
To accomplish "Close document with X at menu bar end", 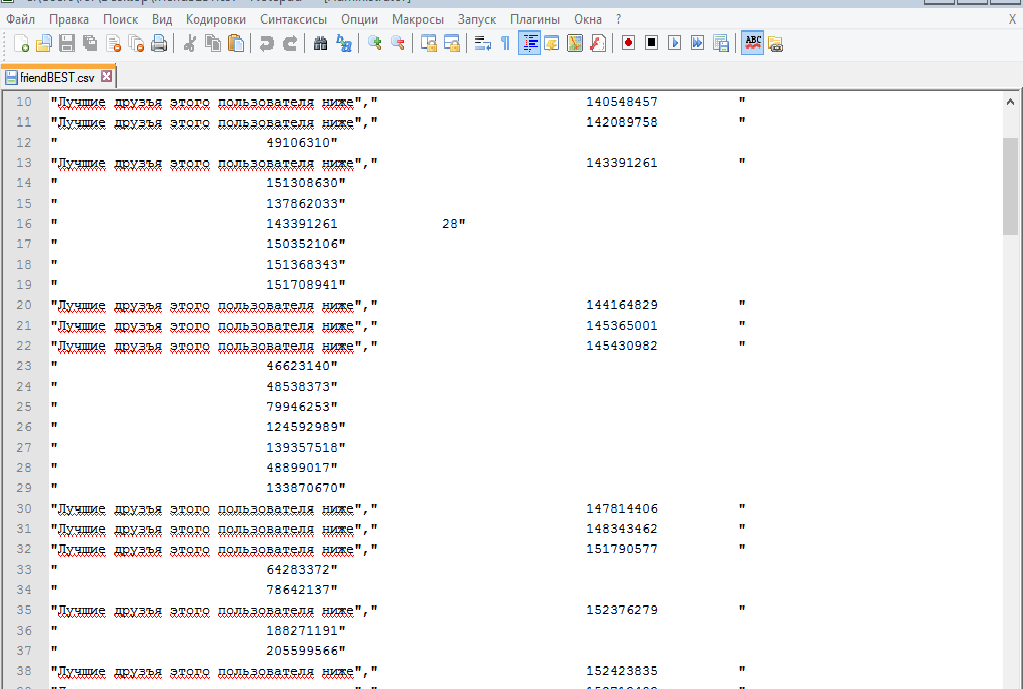I will click(1012, 20).
